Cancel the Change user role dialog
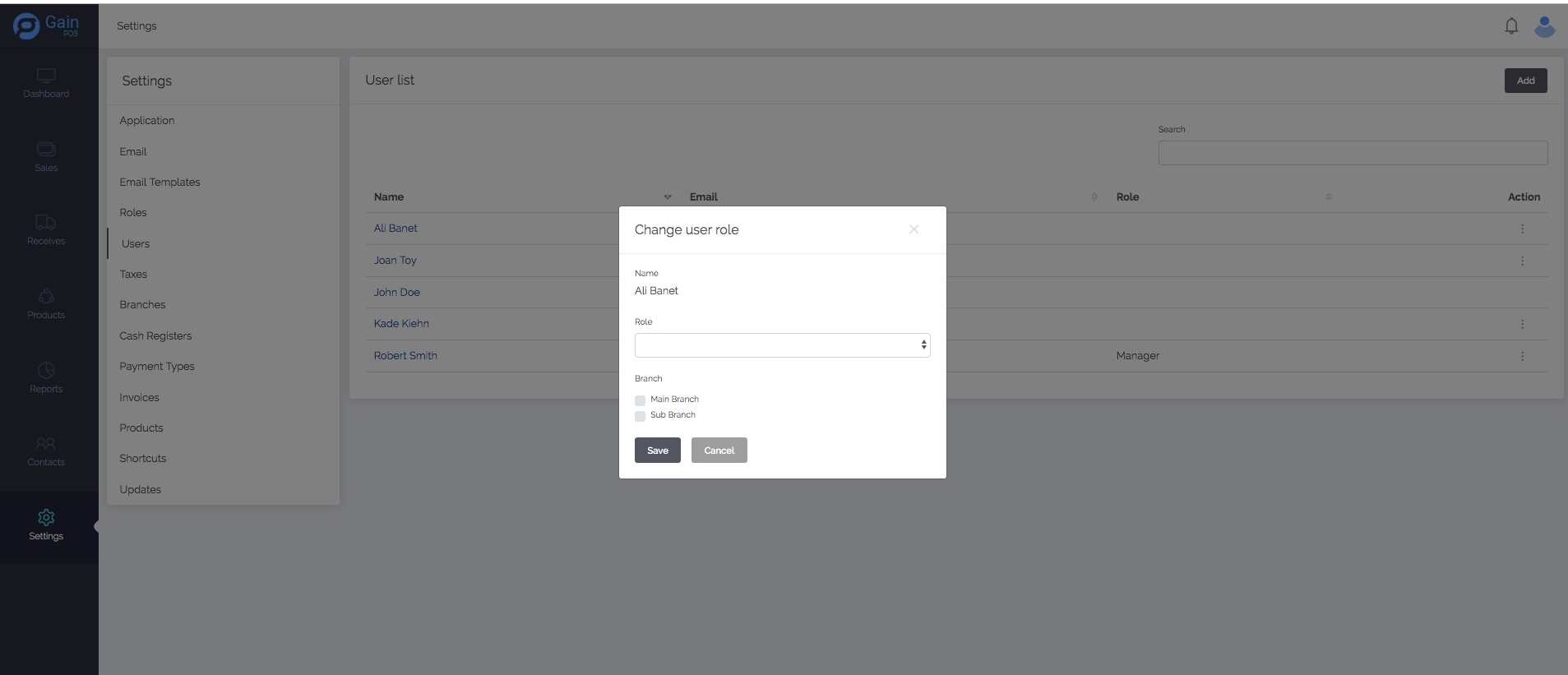Image resolution: width=1568 pixels, height=675 pixels. pyautogui.click(x=719, y=451)
